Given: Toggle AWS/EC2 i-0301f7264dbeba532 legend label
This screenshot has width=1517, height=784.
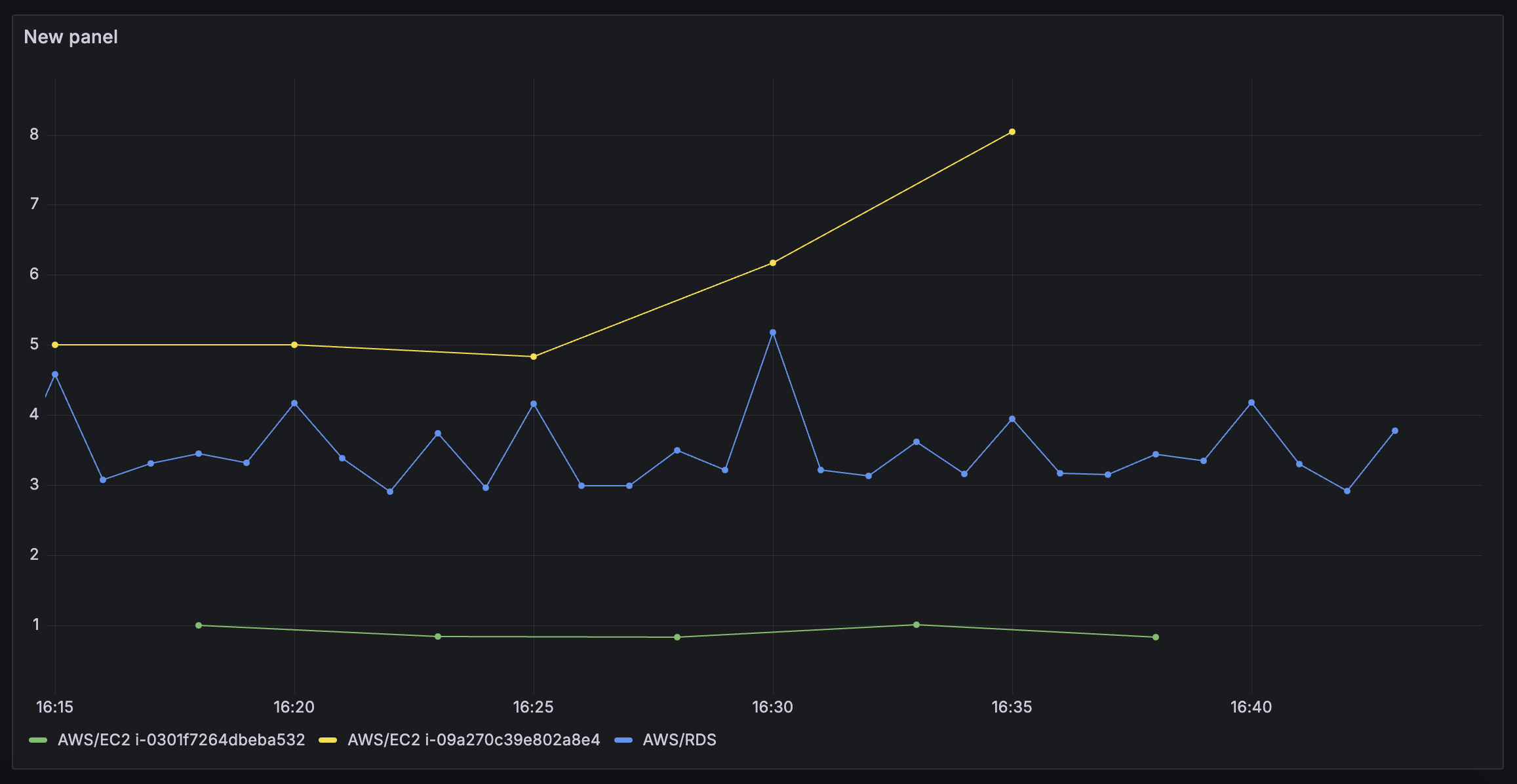Looking at the screenshot, I should 181,740.
